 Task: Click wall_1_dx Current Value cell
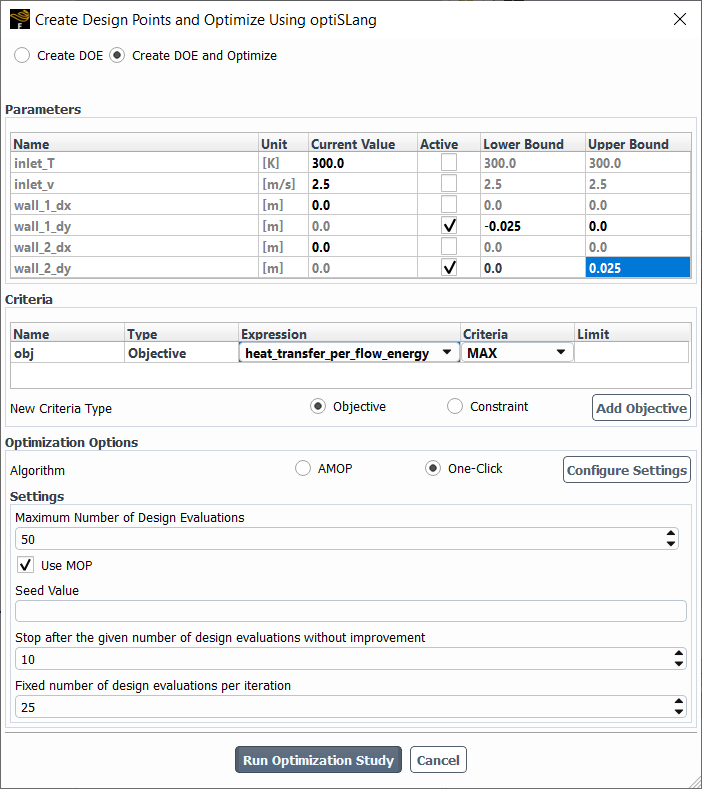[363, 205]
